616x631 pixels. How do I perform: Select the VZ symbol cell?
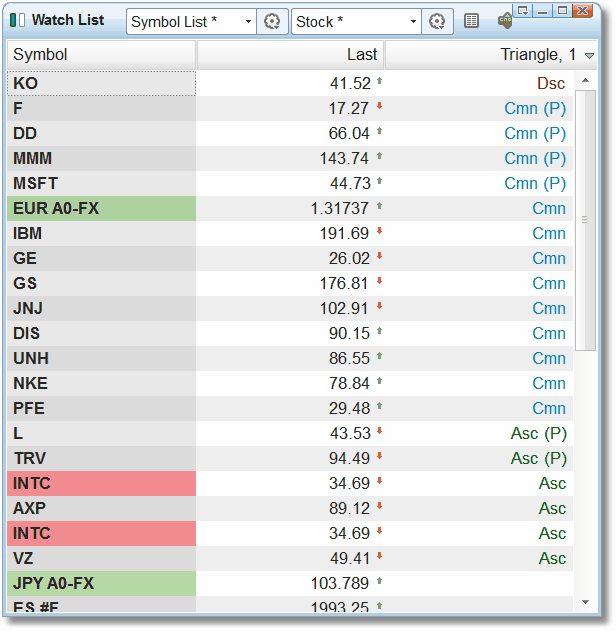point(101,558)
